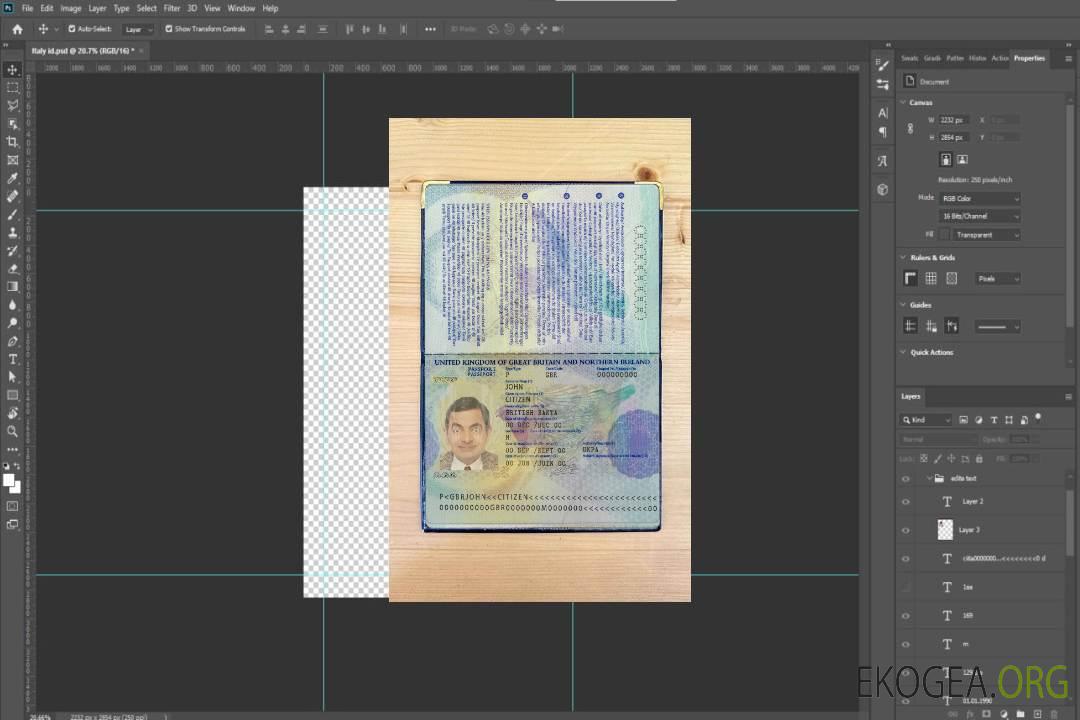
Task: Open the Filter menu
Action: point(172,8)
